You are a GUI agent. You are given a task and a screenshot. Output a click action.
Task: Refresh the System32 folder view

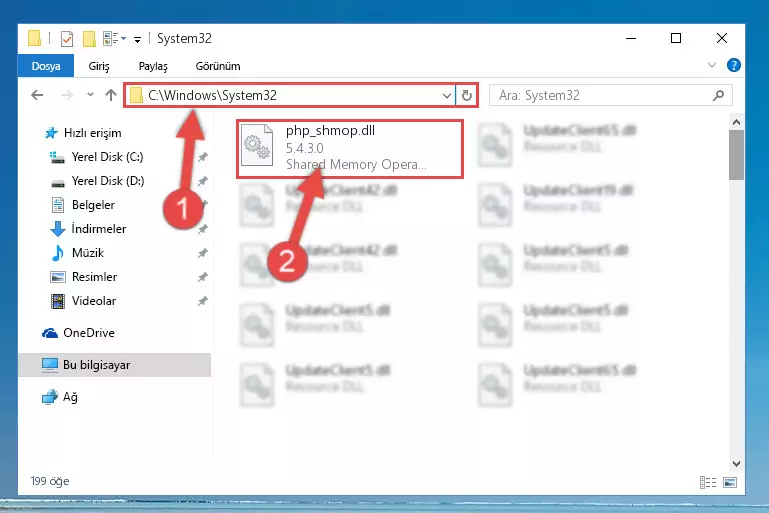466,96
